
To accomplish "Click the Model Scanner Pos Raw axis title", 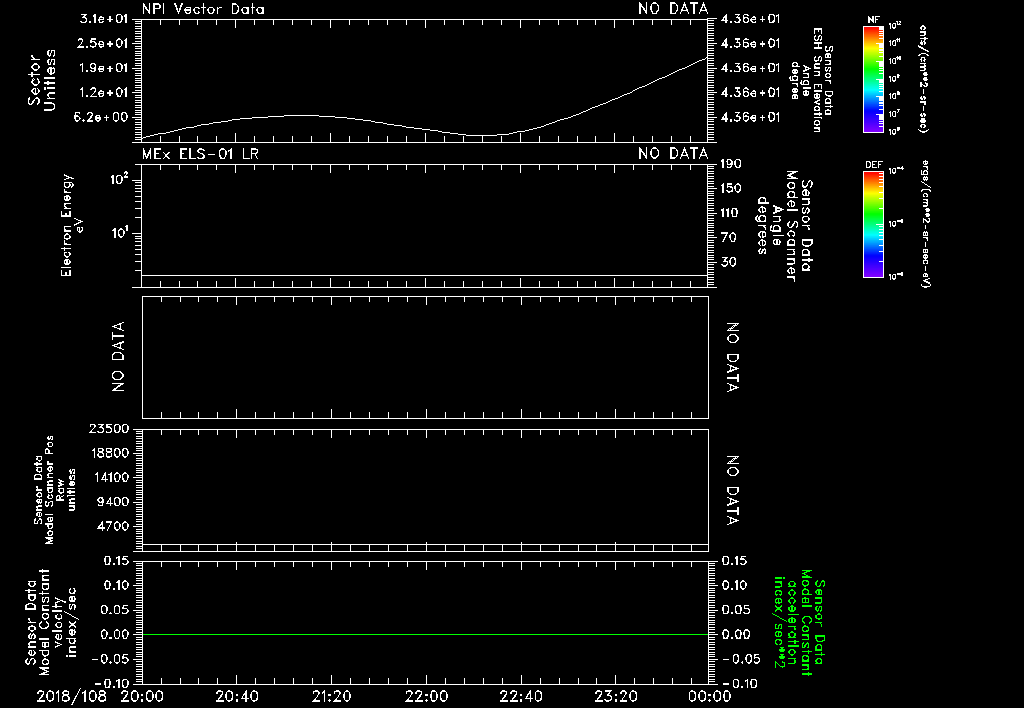I will [x=55, y=490].
